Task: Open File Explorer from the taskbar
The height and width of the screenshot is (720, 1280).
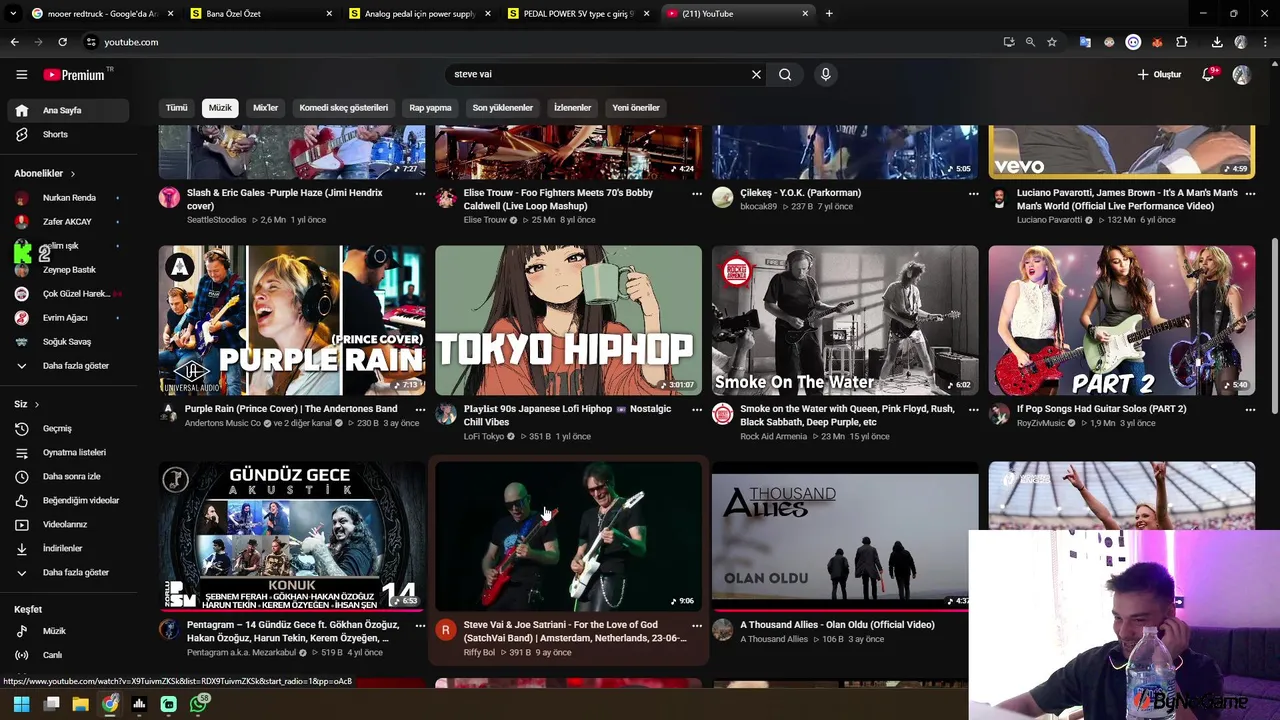Action: pos(81,704)
